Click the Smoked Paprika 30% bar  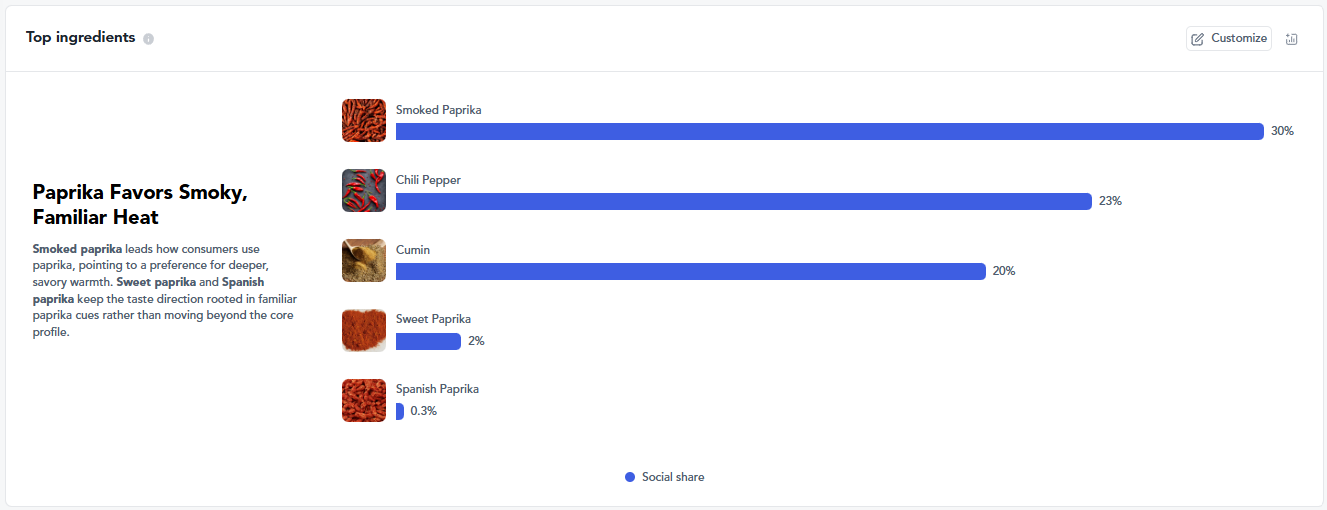click(830, 131)
